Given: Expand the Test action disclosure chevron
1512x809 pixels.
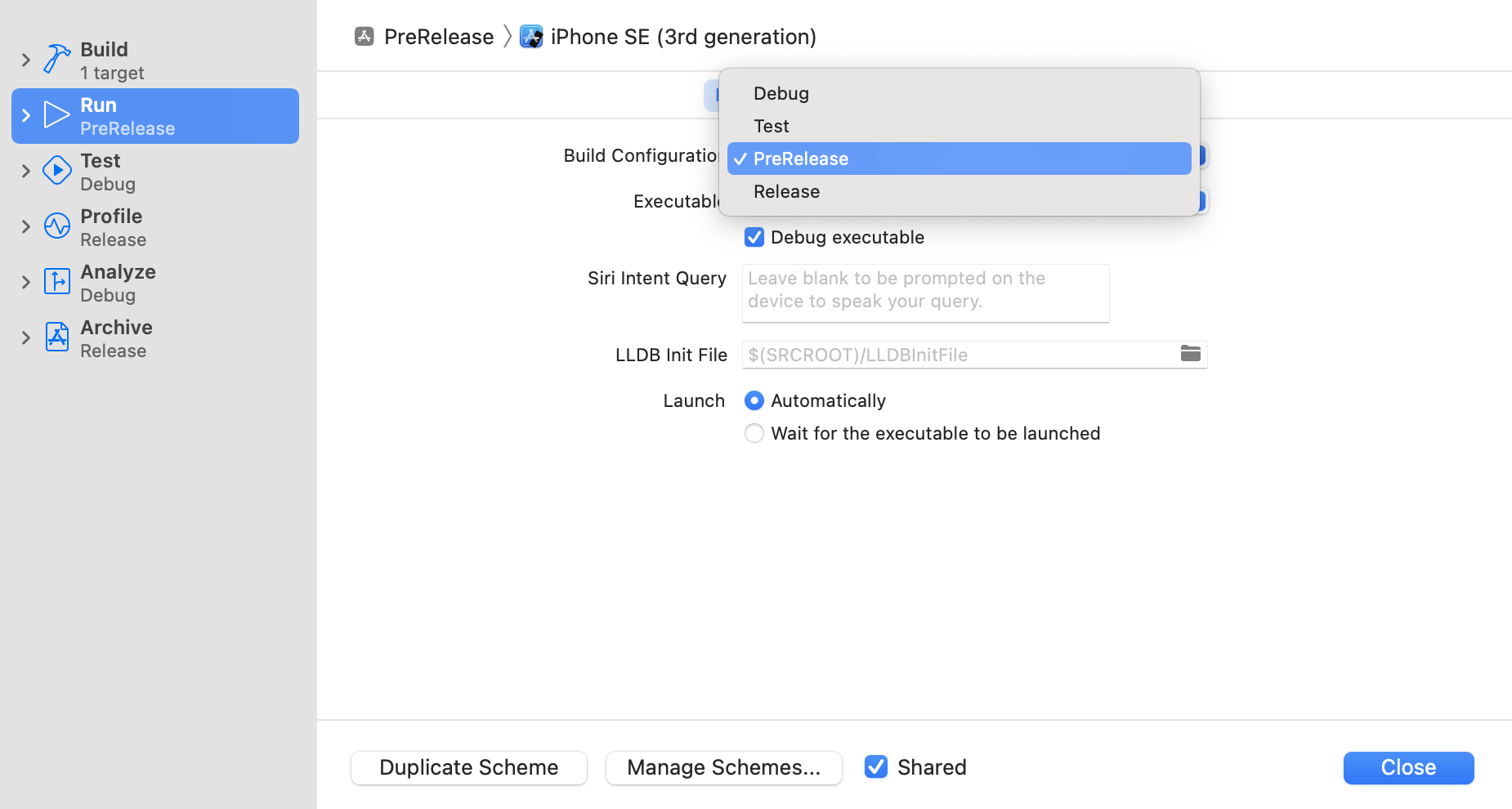Looking at the screenshot, I should click(26, 171).
